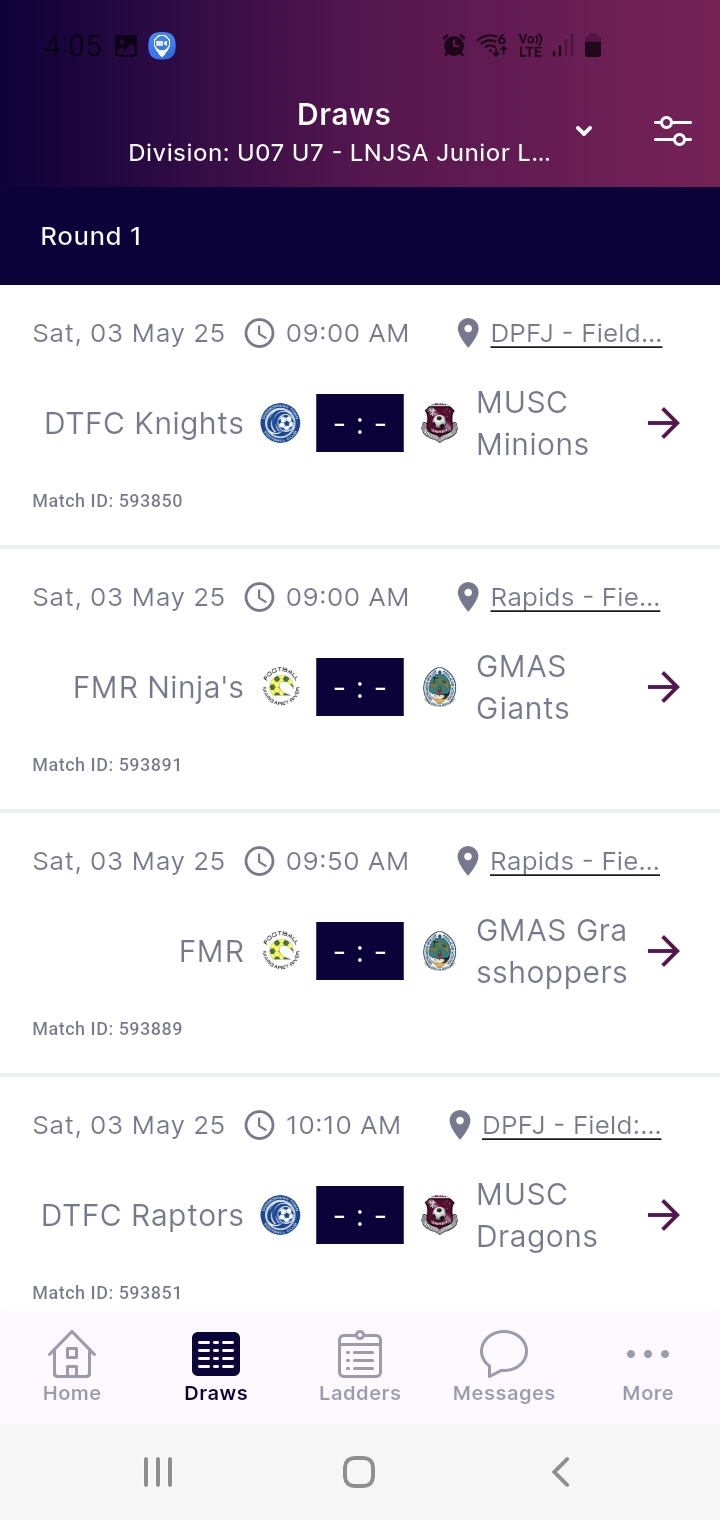Open the Messages tab
This screenshot has width=720, height=1520.
(504, 1367)
